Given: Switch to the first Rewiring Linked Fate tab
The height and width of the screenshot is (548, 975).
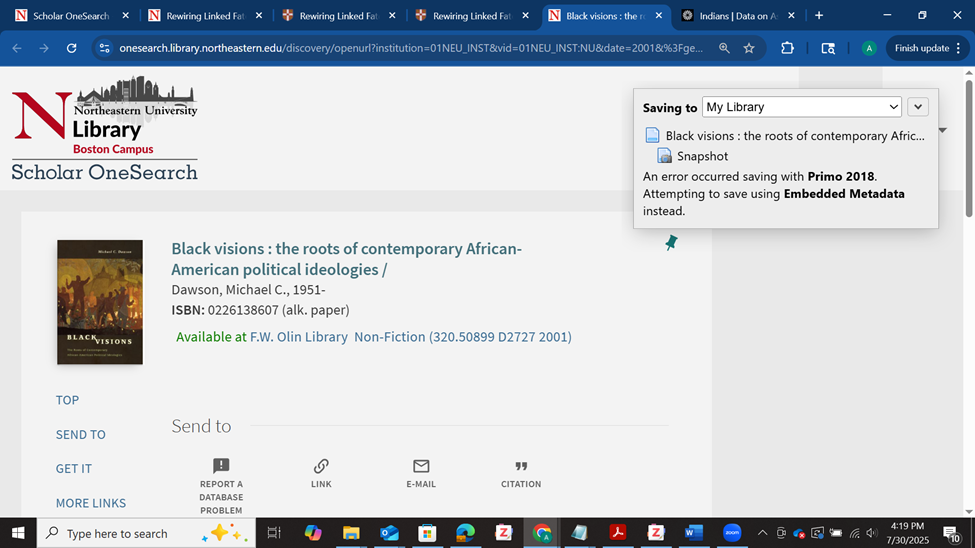Looking at the screenshot, I should (205, 16).
